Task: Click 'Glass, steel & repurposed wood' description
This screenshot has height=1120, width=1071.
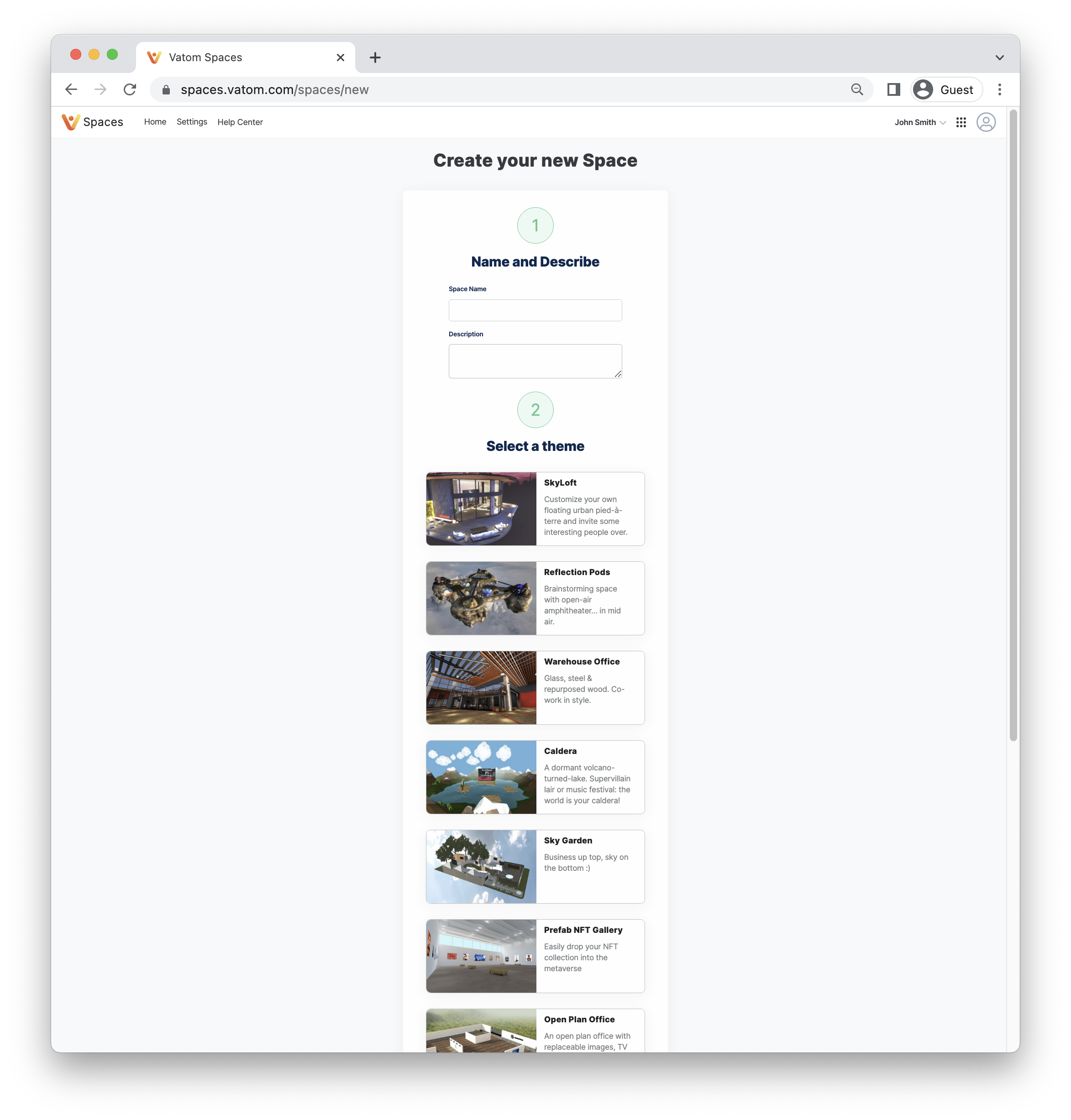Action: (x=584, y=690)
